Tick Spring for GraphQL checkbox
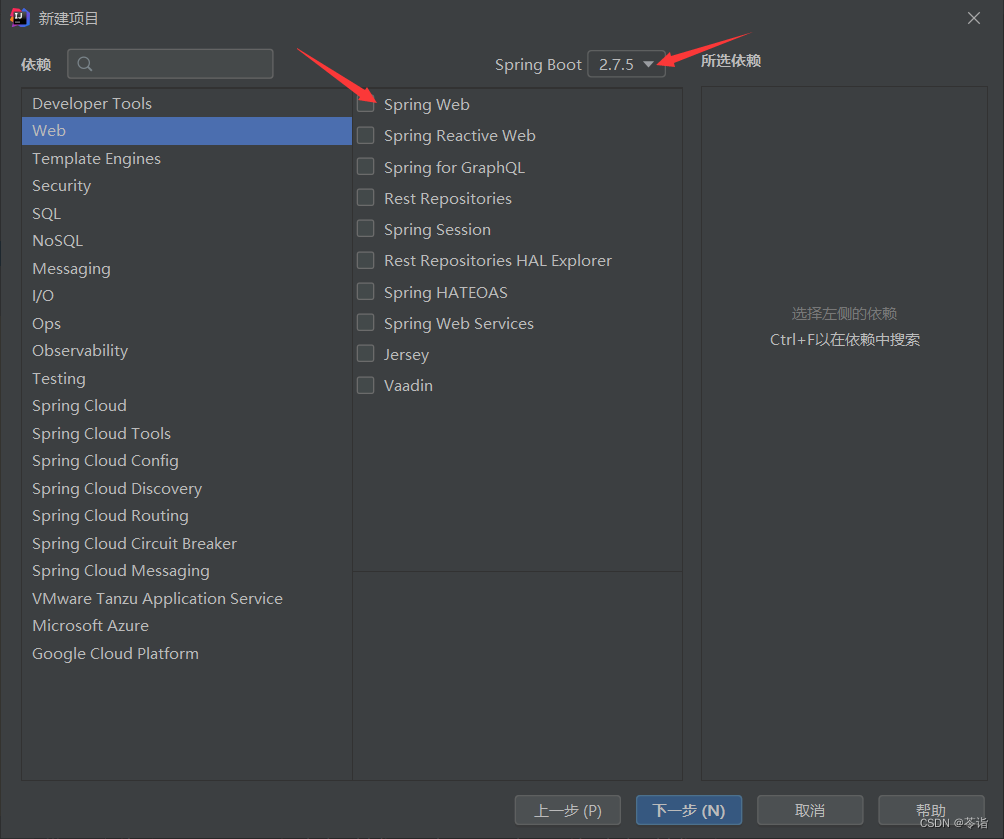This screenshot has height=839, width=1004. point(366,167)
